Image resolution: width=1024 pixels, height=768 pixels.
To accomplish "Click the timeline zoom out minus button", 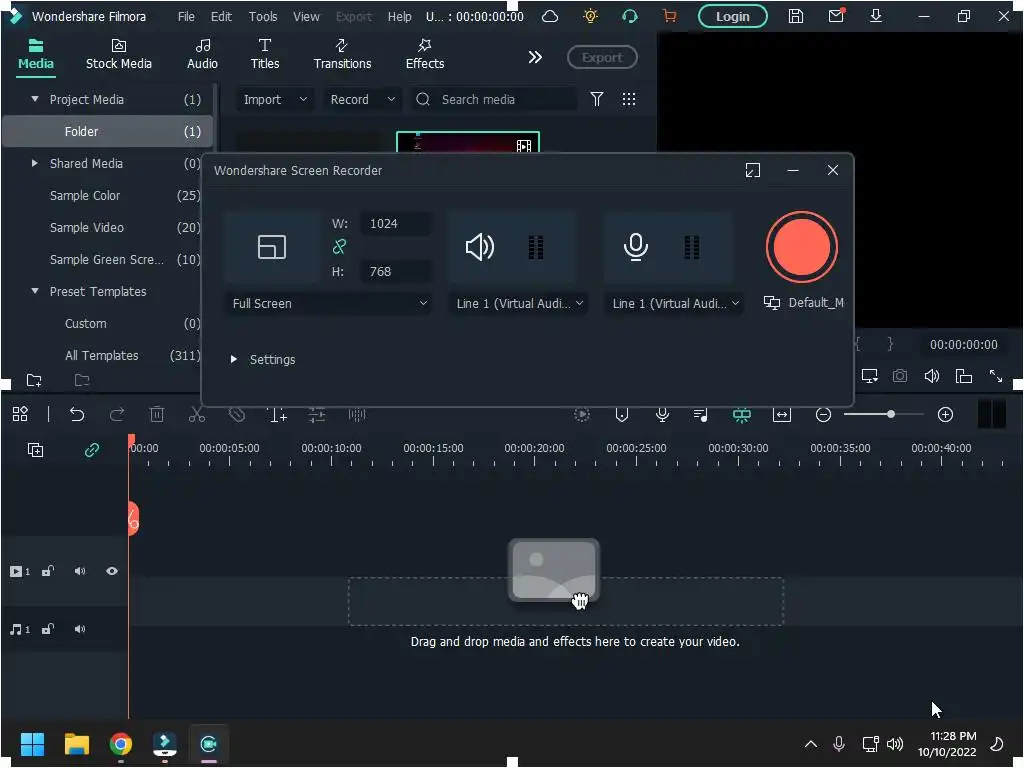I will click(824, 414).
